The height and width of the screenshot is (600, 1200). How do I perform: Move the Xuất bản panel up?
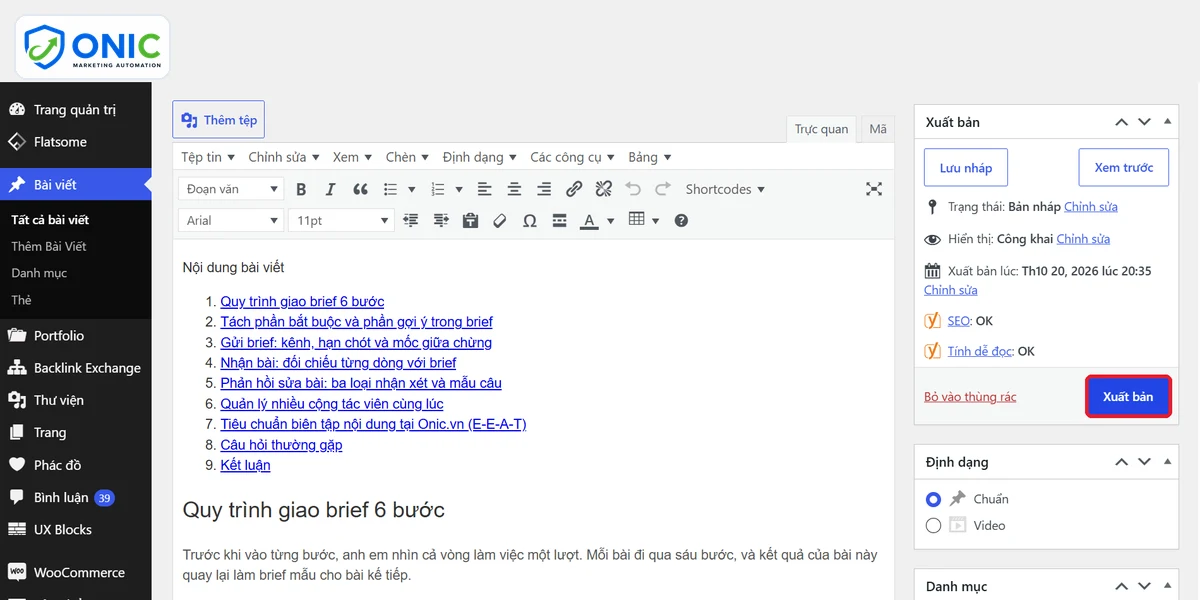(x=1122, y=122)
